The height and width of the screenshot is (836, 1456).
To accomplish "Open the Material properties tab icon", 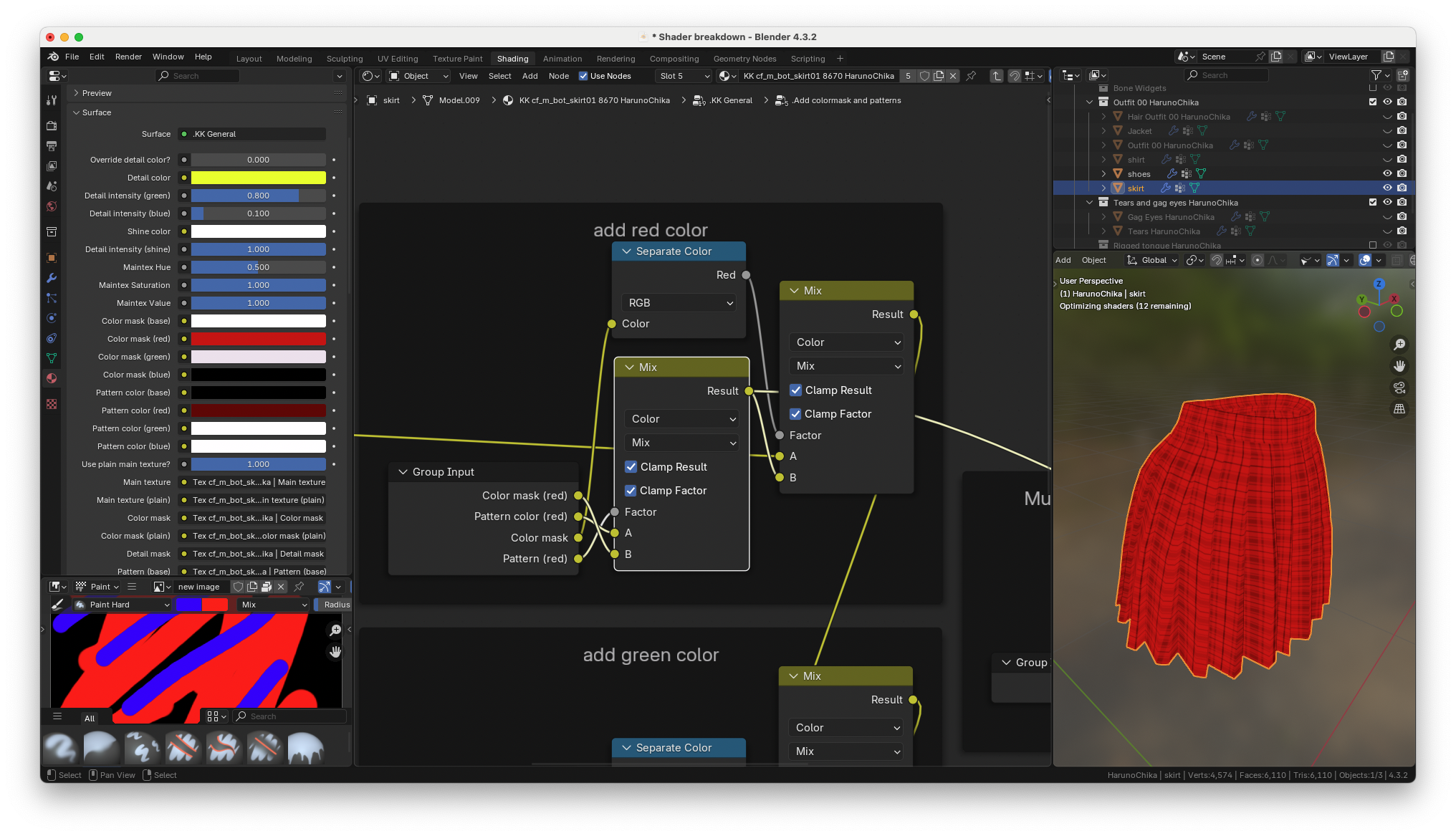I will pos(52,378).
